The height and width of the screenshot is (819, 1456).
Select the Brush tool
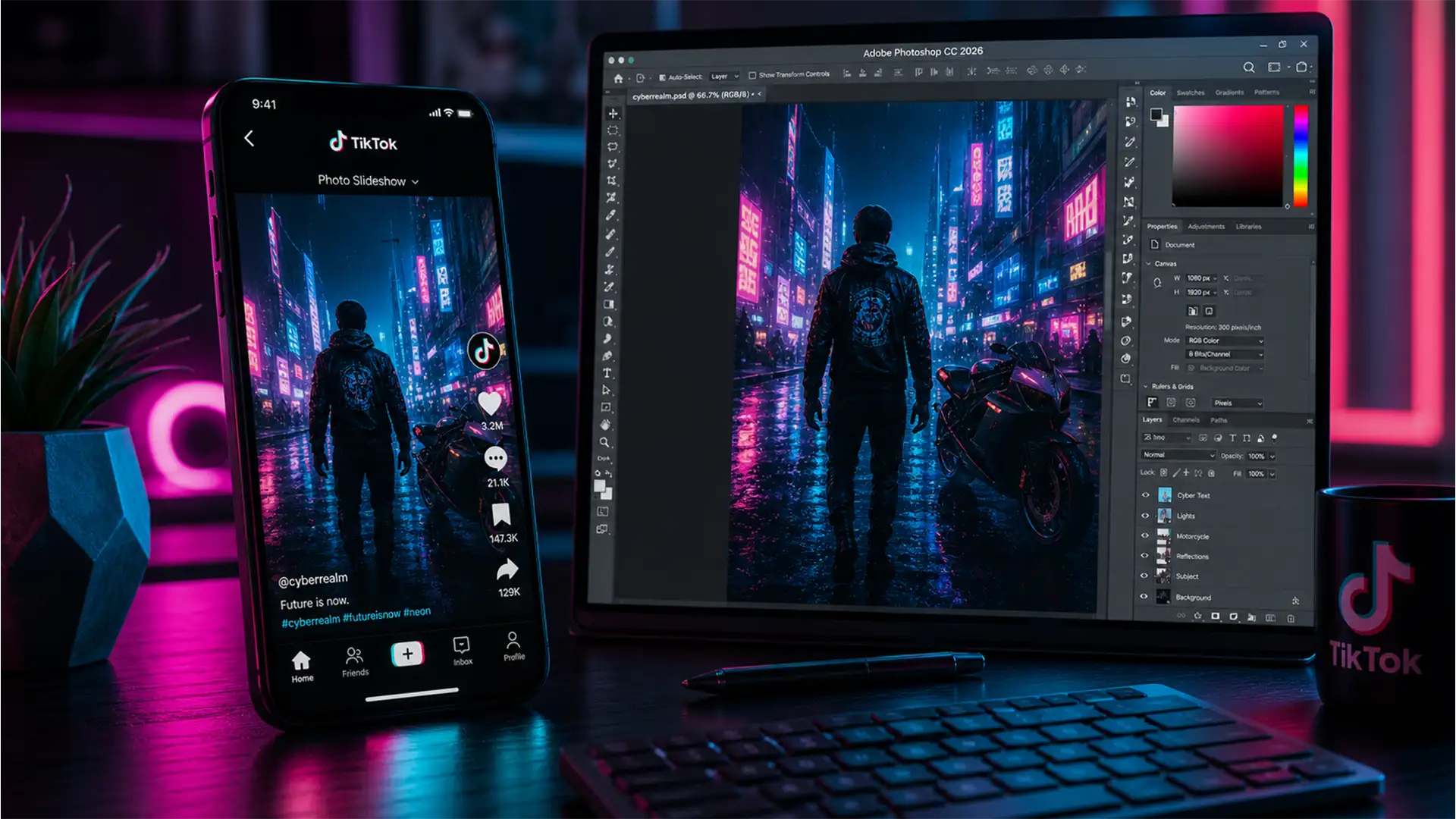click(x=610, y=251)
